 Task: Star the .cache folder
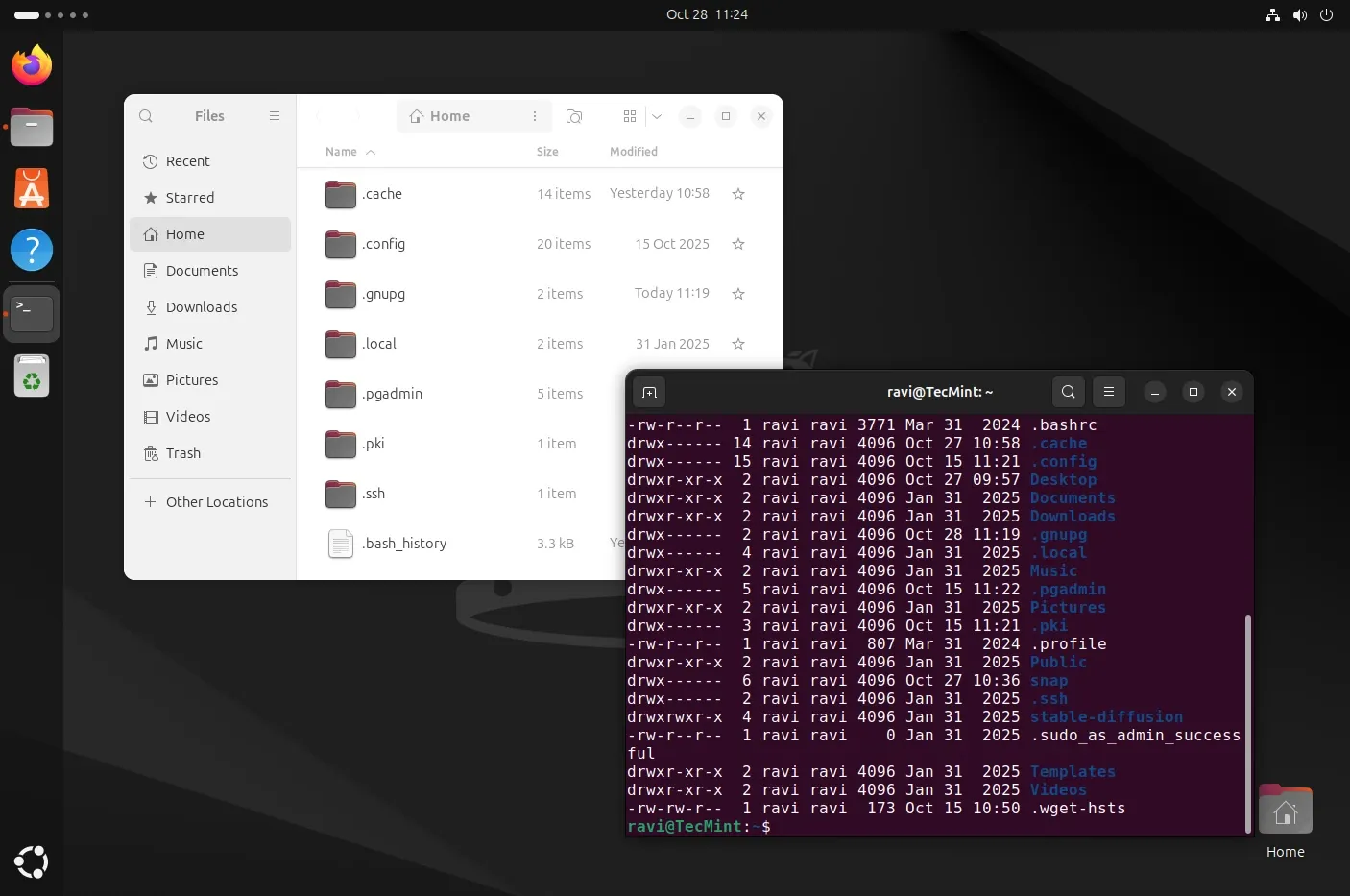pyautogui.click(x=738, y=194)
